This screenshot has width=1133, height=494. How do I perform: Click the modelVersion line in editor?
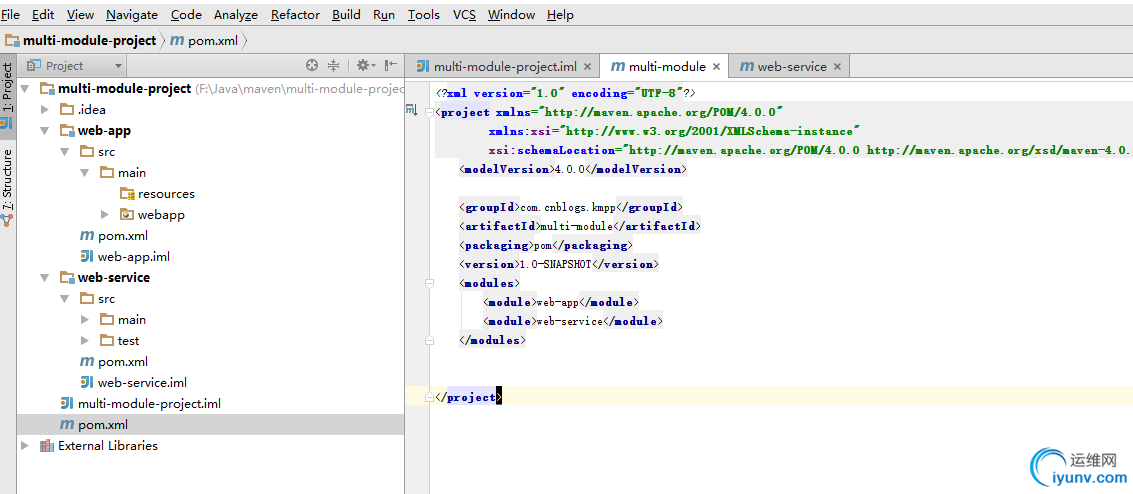(x=573, y=169)
